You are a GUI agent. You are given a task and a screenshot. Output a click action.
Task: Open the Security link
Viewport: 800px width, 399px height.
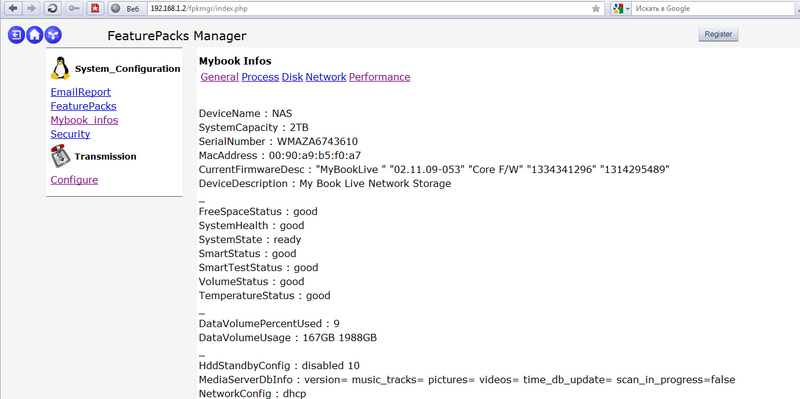pyautogui.click(x=70, y=134)
